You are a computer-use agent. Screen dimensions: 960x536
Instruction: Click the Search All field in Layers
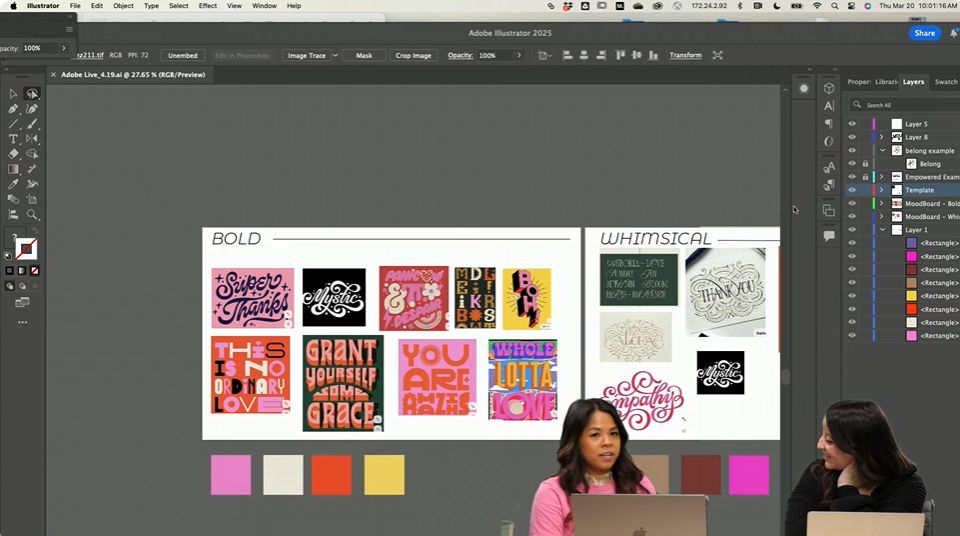point(907,105)
